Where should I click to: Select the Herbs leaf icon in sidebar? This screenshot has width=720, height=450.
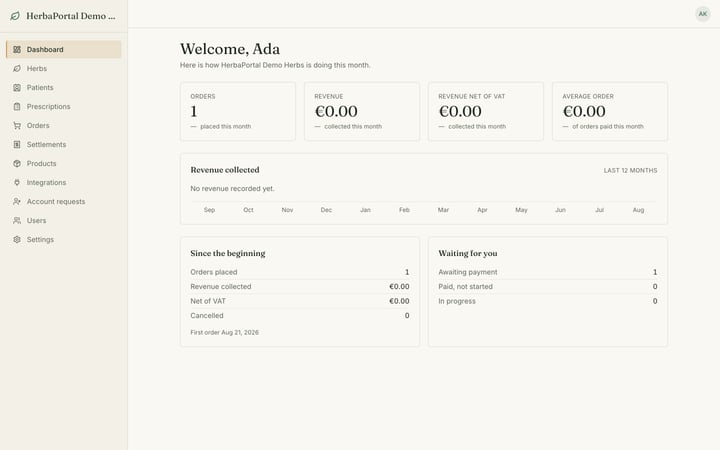(17, 68)
